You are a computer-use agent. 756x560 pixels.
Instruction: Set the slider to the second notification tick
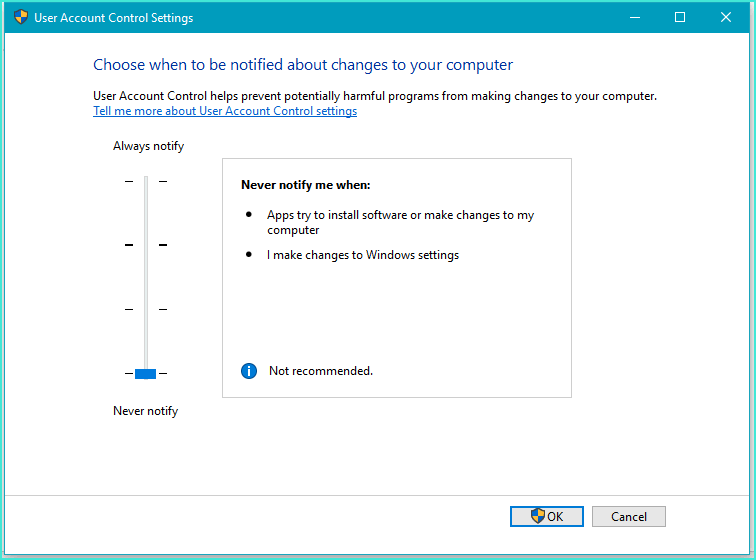pyautogui.click(x=146, y=245)
